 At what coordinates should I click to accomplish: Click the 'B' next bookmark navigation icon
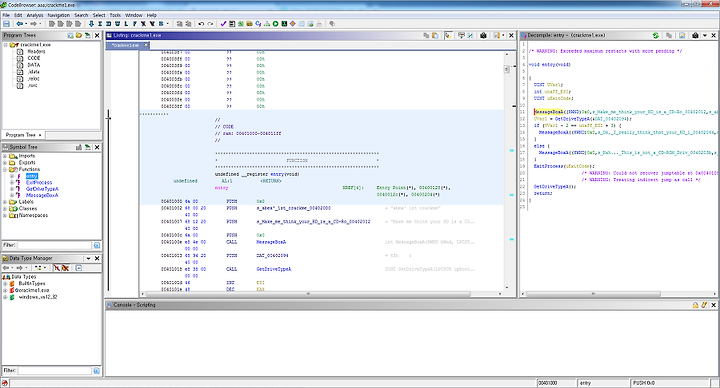click(161, 24)
